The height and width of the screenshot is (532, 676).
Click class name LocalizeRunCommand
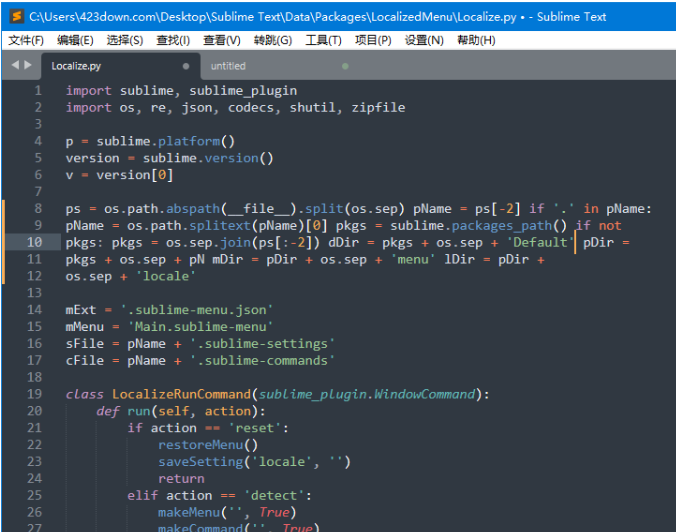click(x=181, y=394)
